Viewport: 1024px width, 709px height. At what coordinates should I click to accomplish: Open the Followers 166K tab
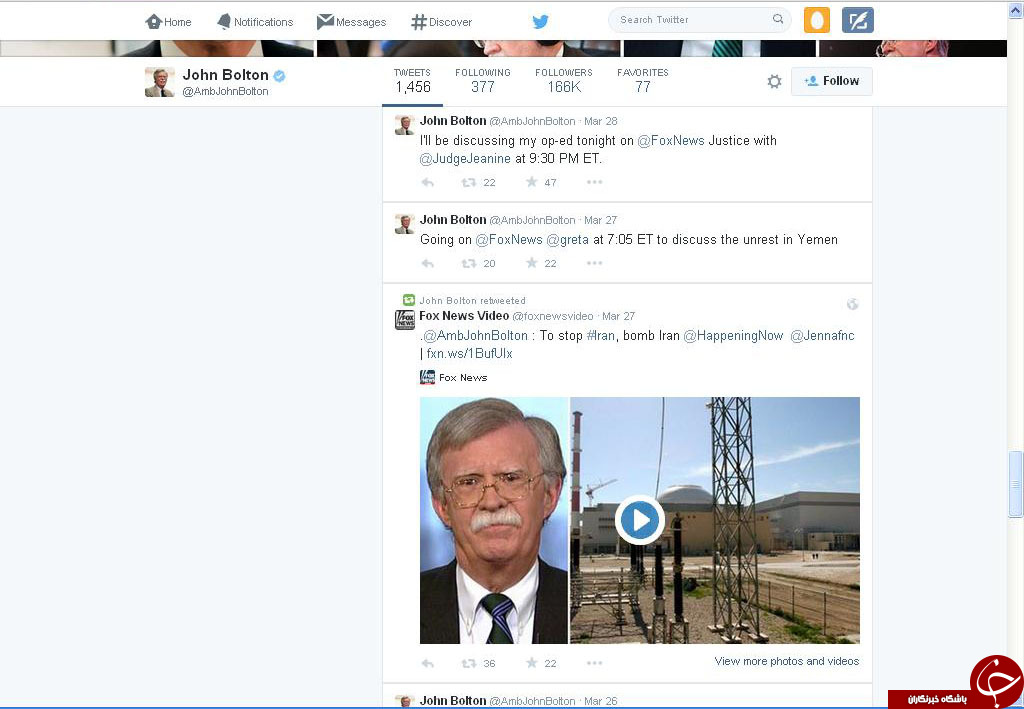(x=564, y=81)
